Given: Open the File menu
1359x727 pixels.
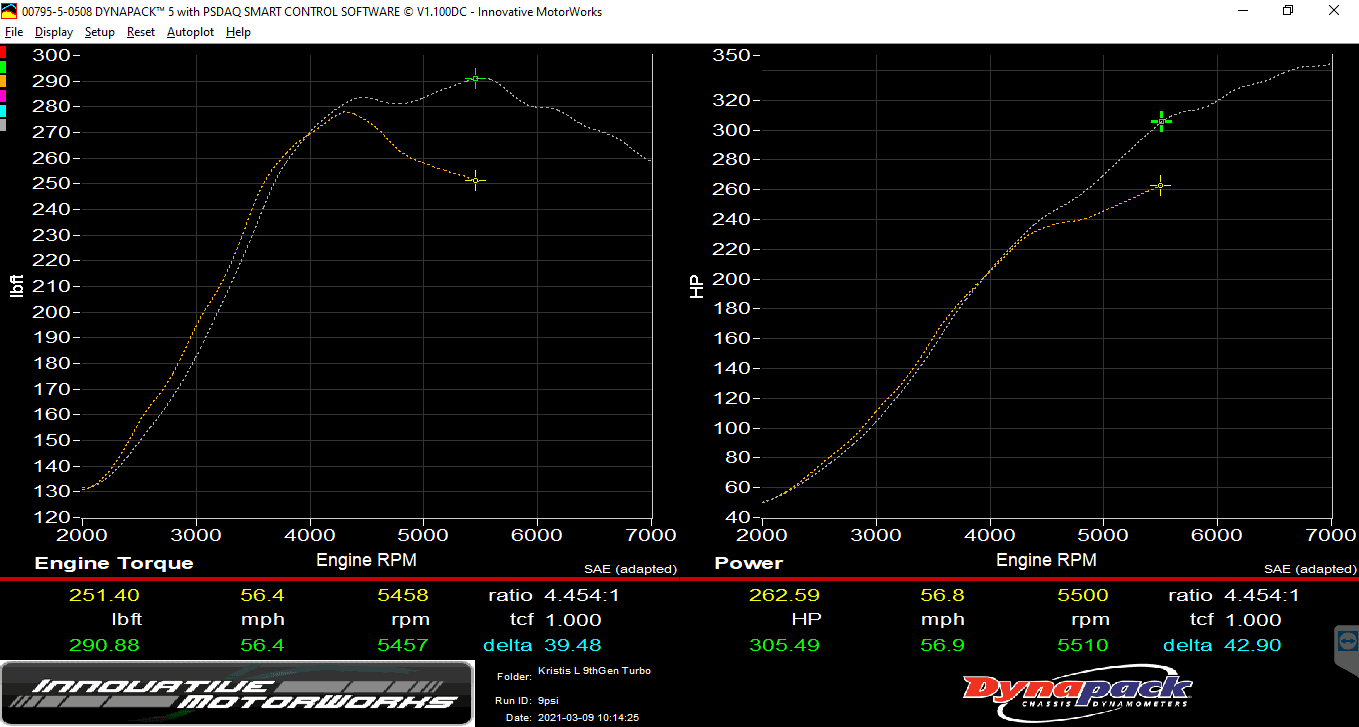Looking at the screenshot, I should tap(14, 32).
